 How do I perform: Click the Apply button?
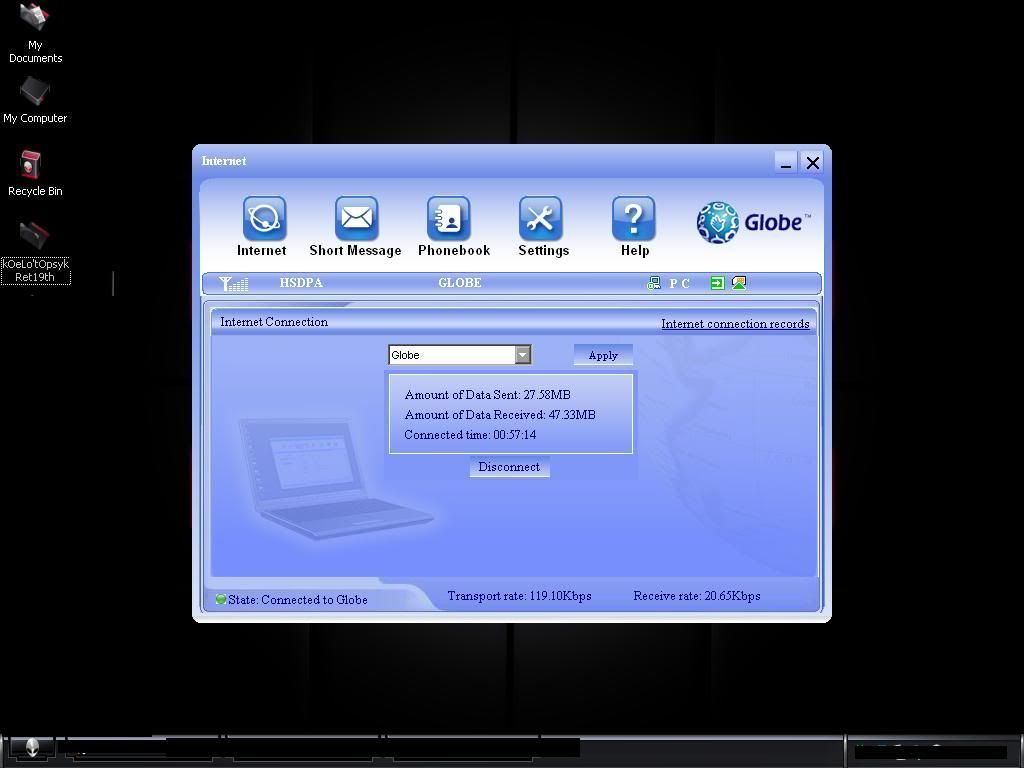coord(603,355)
